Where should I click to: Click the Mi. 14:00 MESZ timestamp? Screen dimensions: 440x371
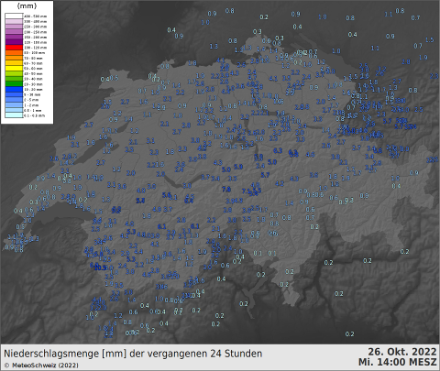397,362
